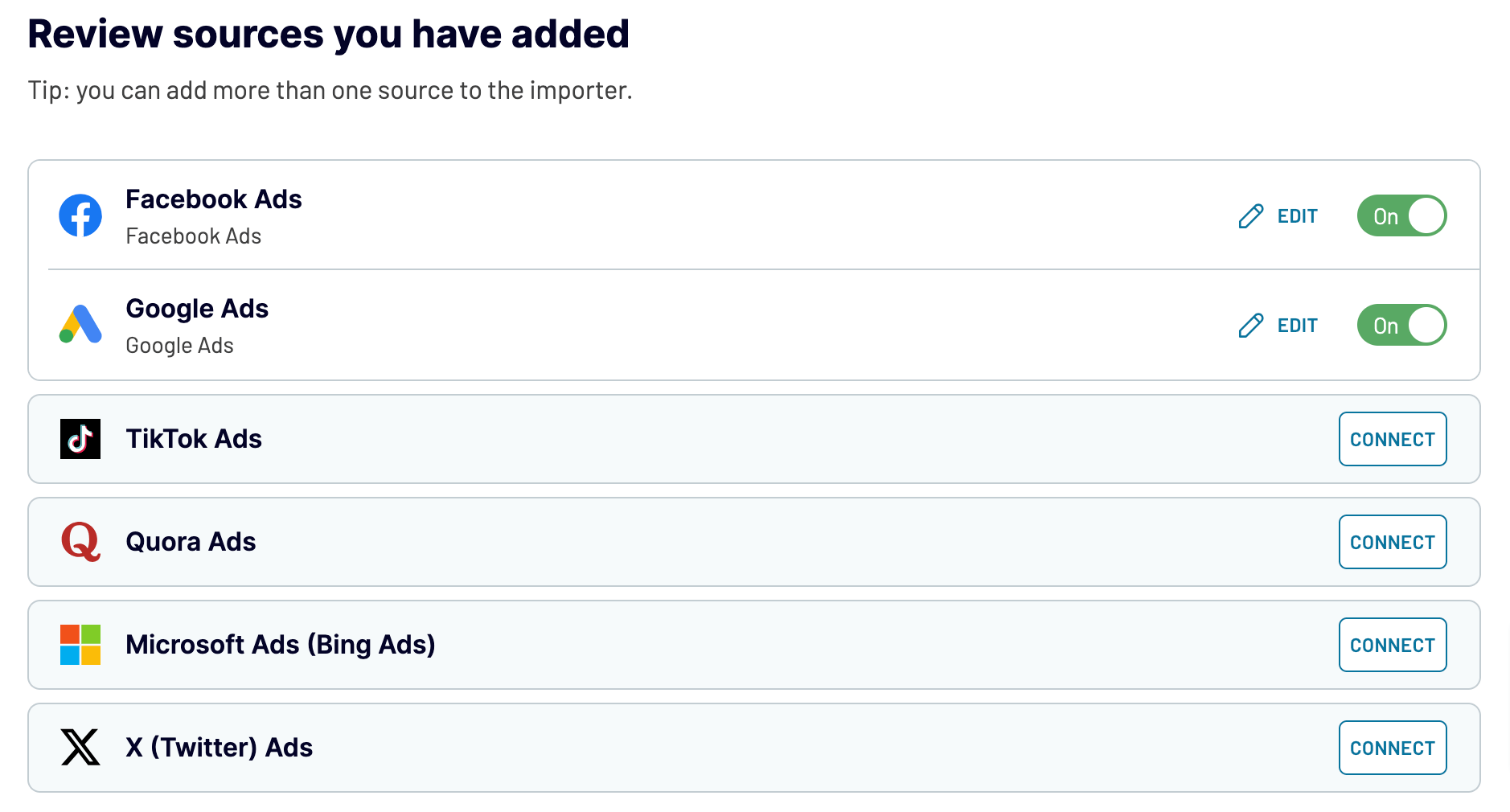The height and width of the screenshot is (812, 1510).
Task: Disable the Google Ads source toggle
Action: 1401,325
